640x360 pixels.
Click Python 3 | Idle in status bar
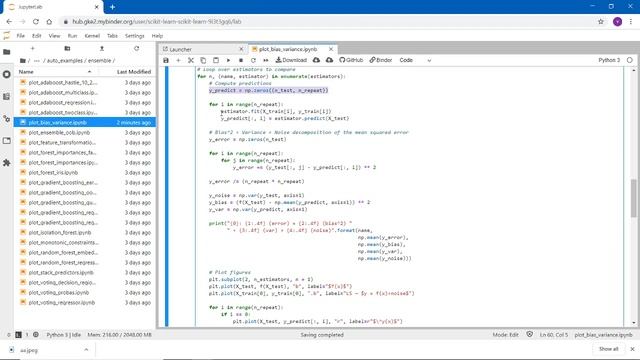(x=64, y=335)
